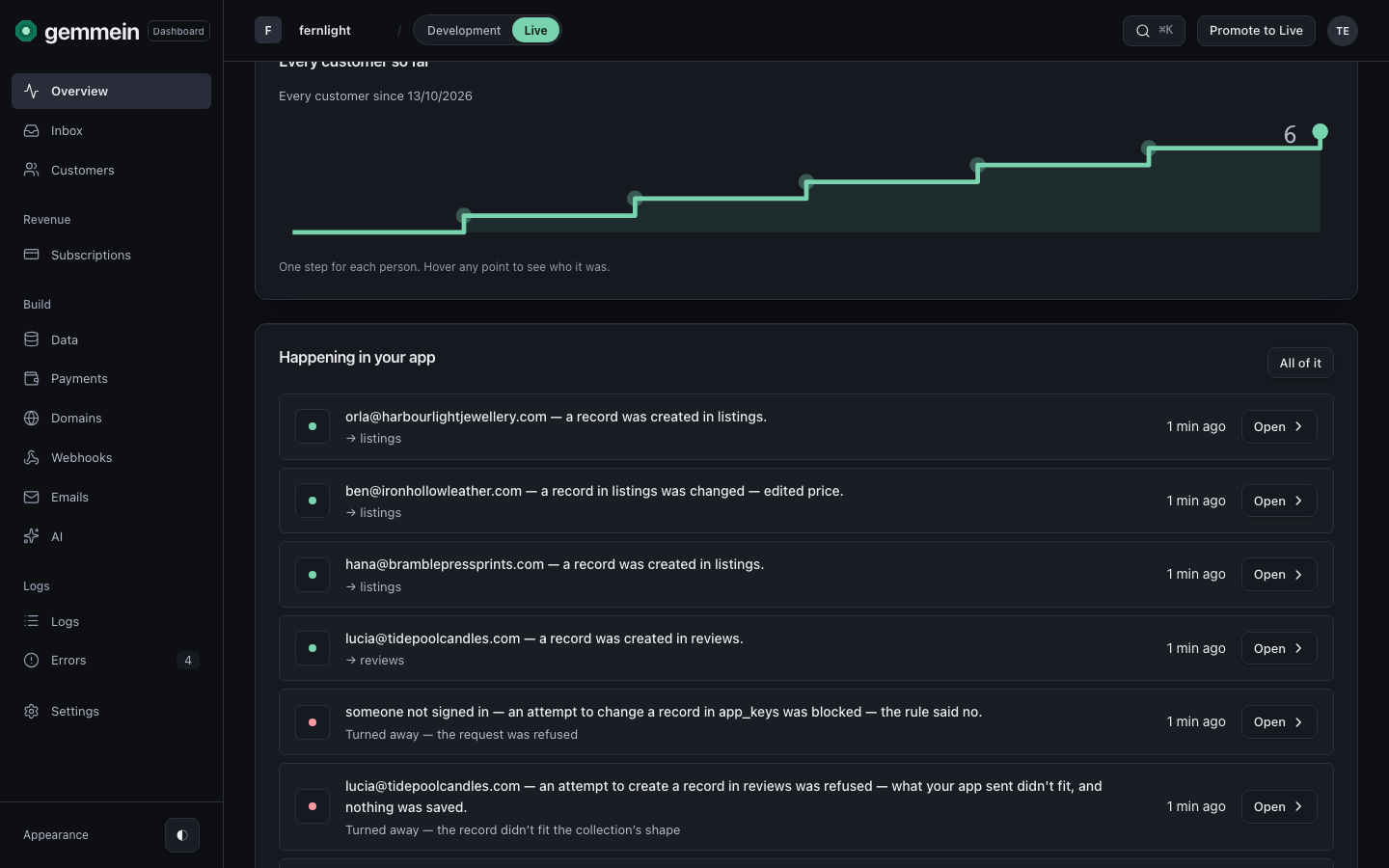
Task: Open the Webhooks icon
Action: (x=32, y=457)
